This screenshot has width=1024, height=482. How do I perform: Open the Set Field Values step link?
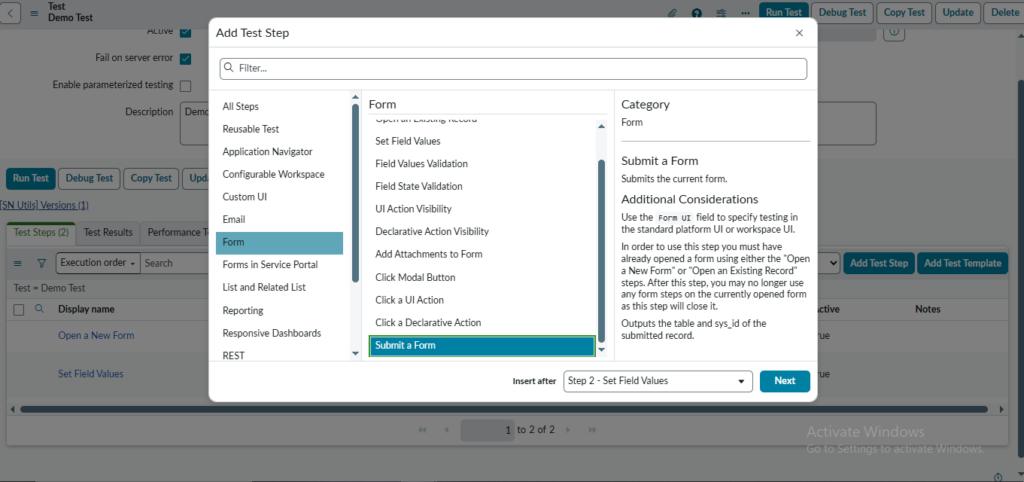click(91, 374)
